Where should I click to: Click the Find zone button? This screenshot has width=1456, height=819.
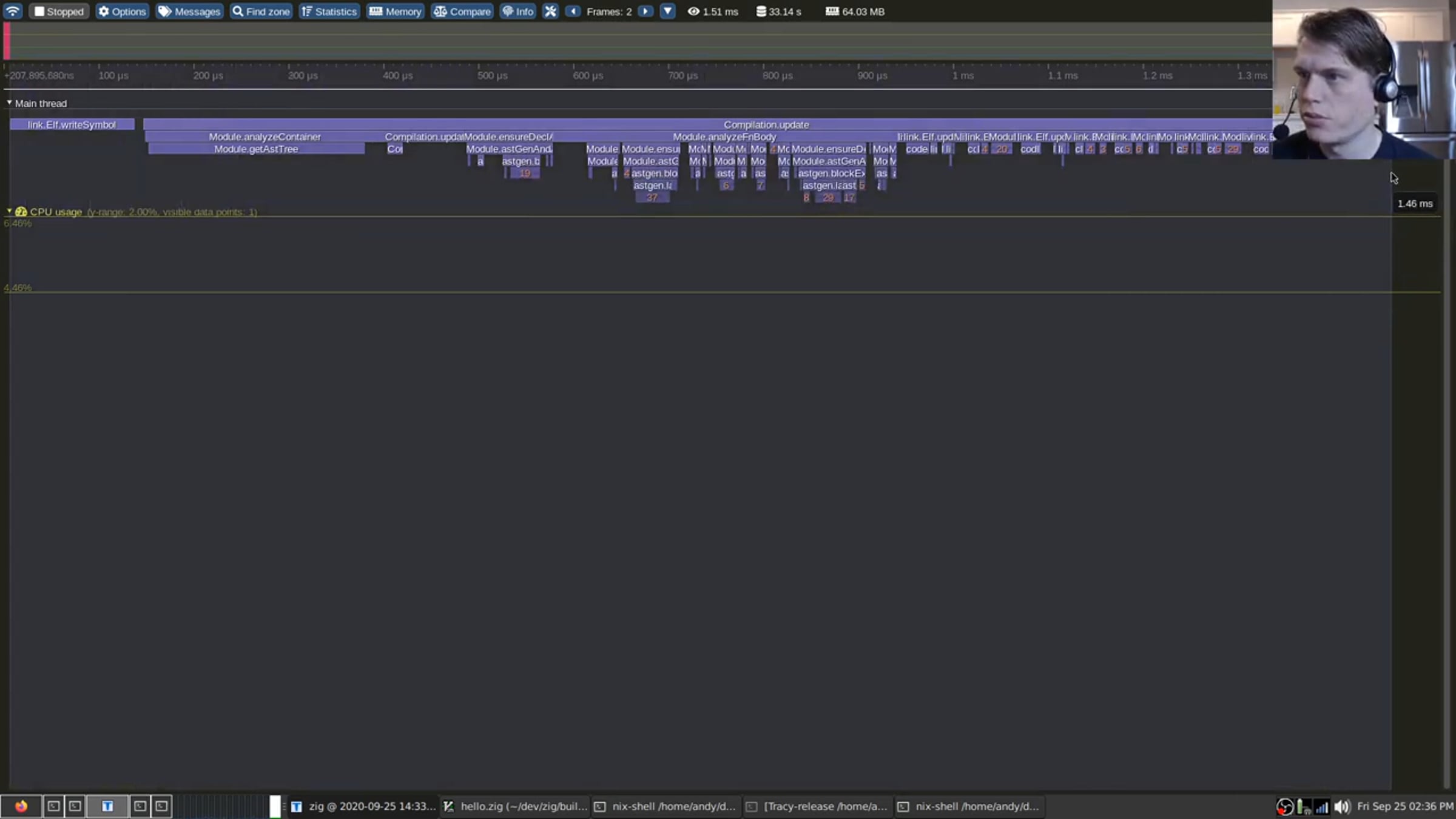261,11
